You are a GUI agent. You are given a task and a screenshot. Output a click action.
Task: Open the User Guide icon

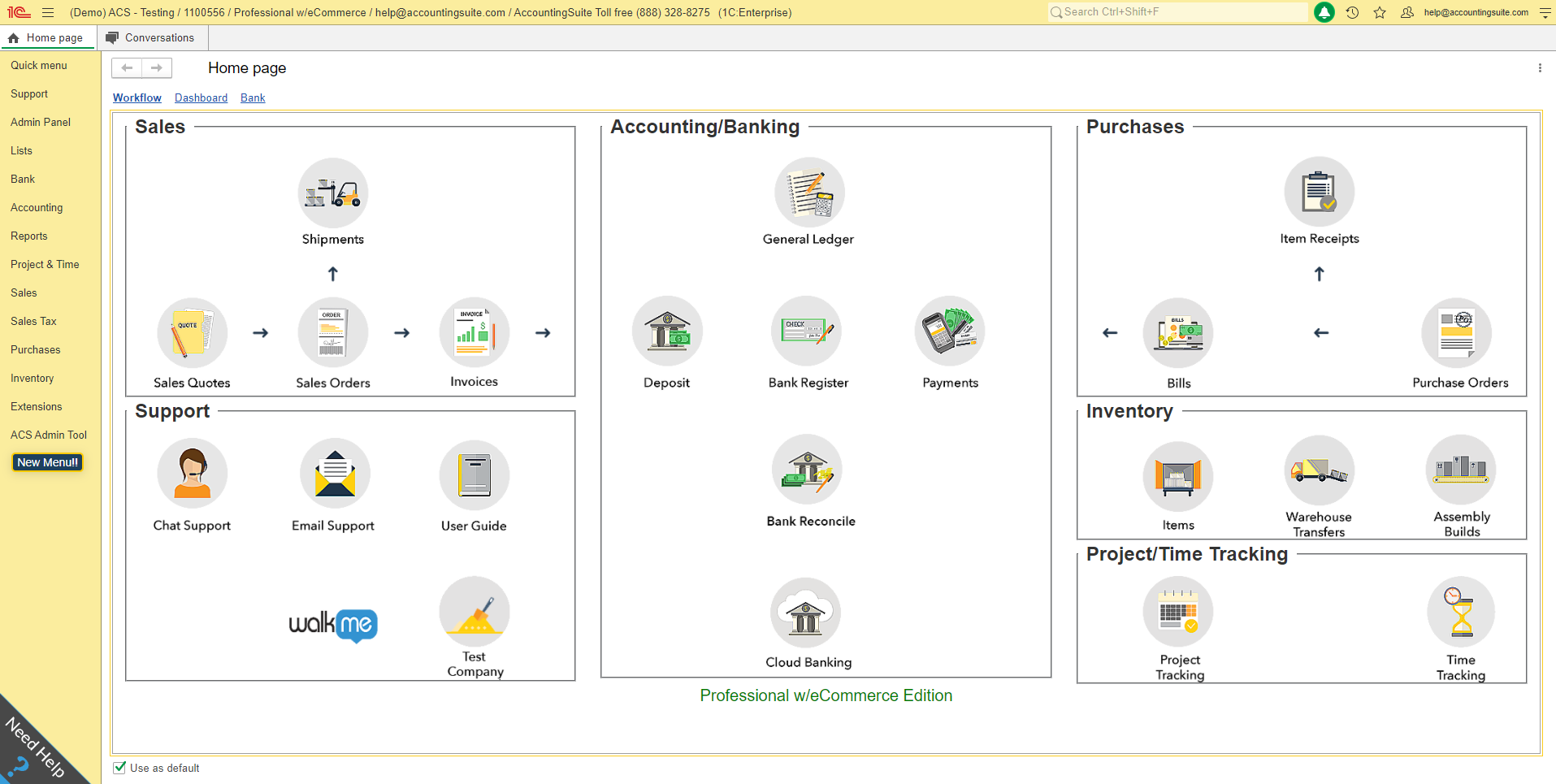pyautogui.click(x=475, y=475)
